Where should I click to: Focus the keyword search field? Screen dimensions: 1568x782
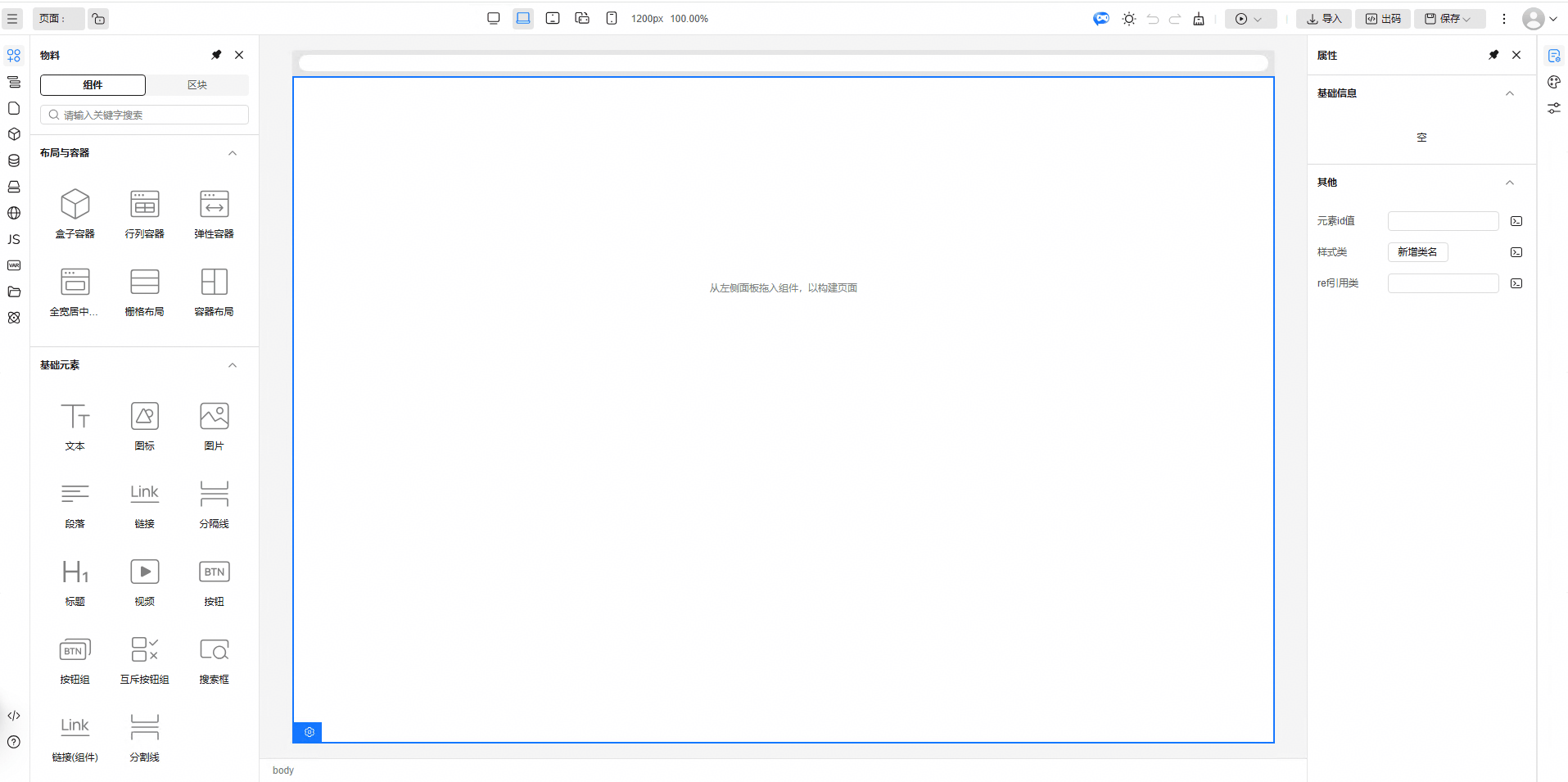click(144, 115)
